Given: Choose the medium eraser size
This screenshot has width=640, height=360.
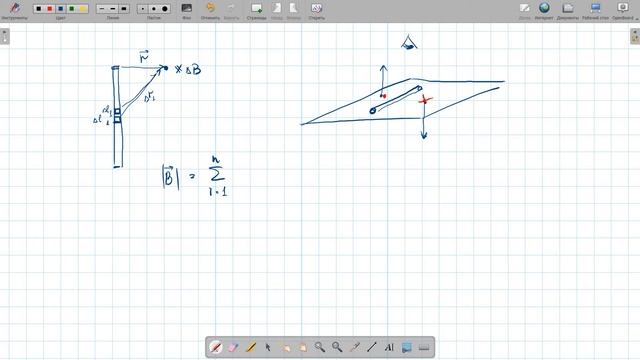Looking at the screenshot, I should [x=154, y=9].
